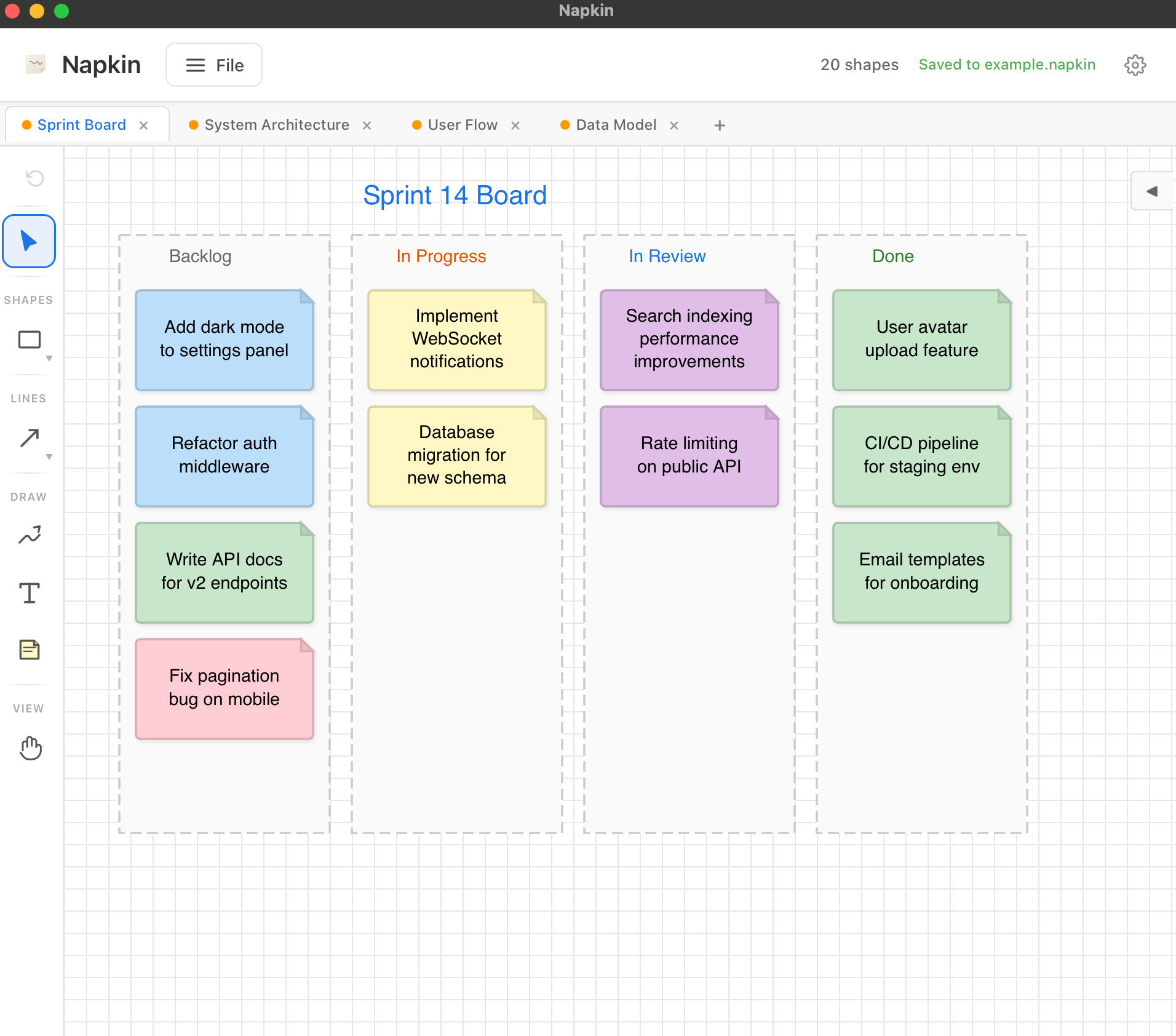
Task: Pick the Rectangle shape tool
Action: point(28,339)
